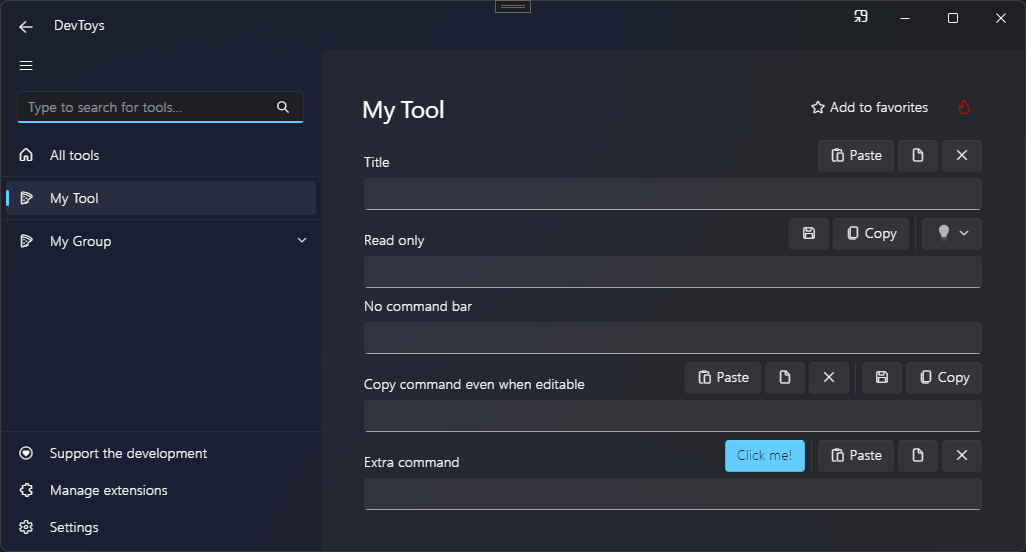This screenshot has height=552, width=1026.
Task: Toggle compact overlay mode in title bar
Action: [861, 17]
